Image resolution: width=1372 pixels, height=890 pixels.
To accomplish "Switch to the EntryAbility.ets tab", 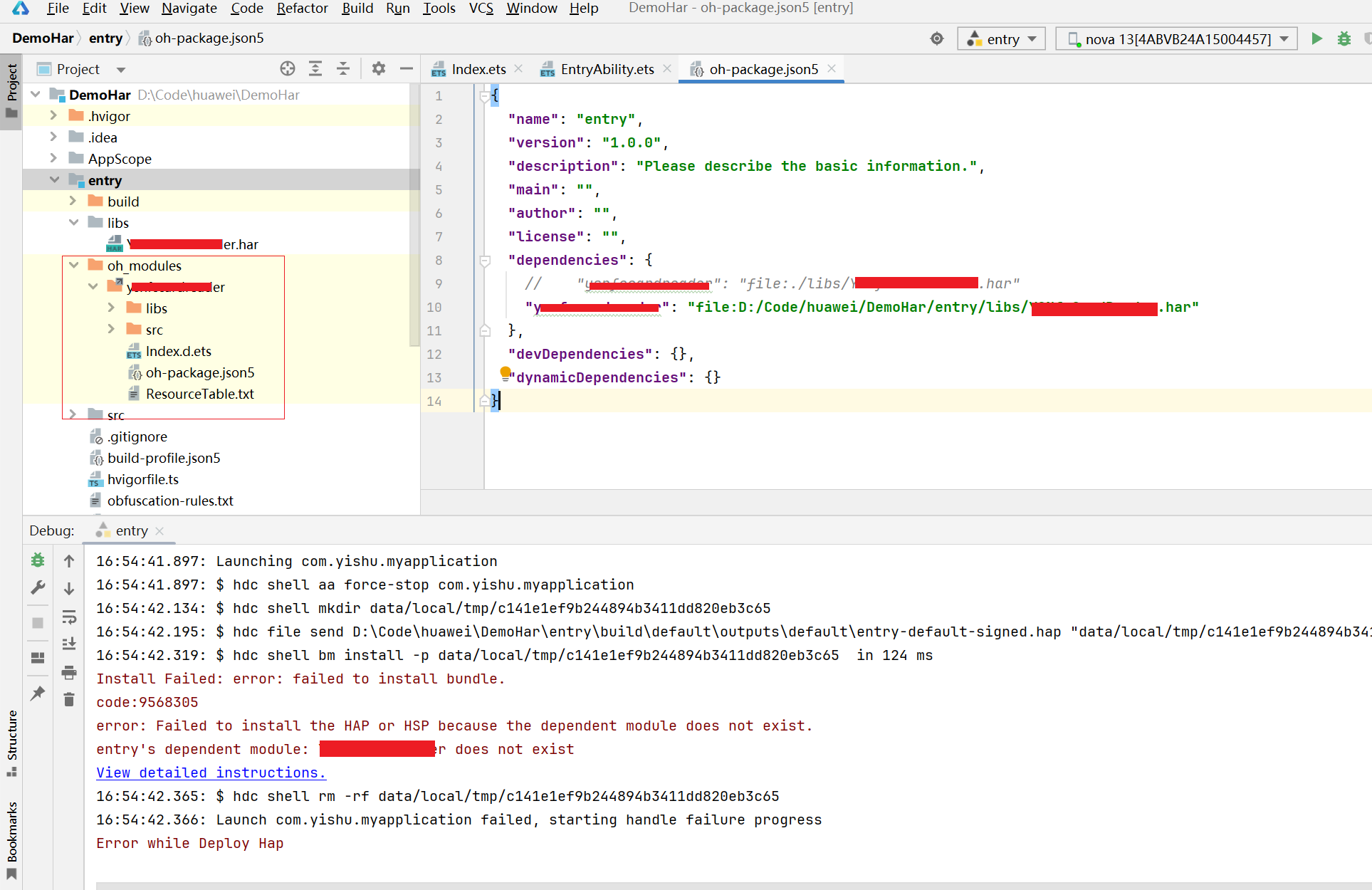I will (x=607, y=69).
